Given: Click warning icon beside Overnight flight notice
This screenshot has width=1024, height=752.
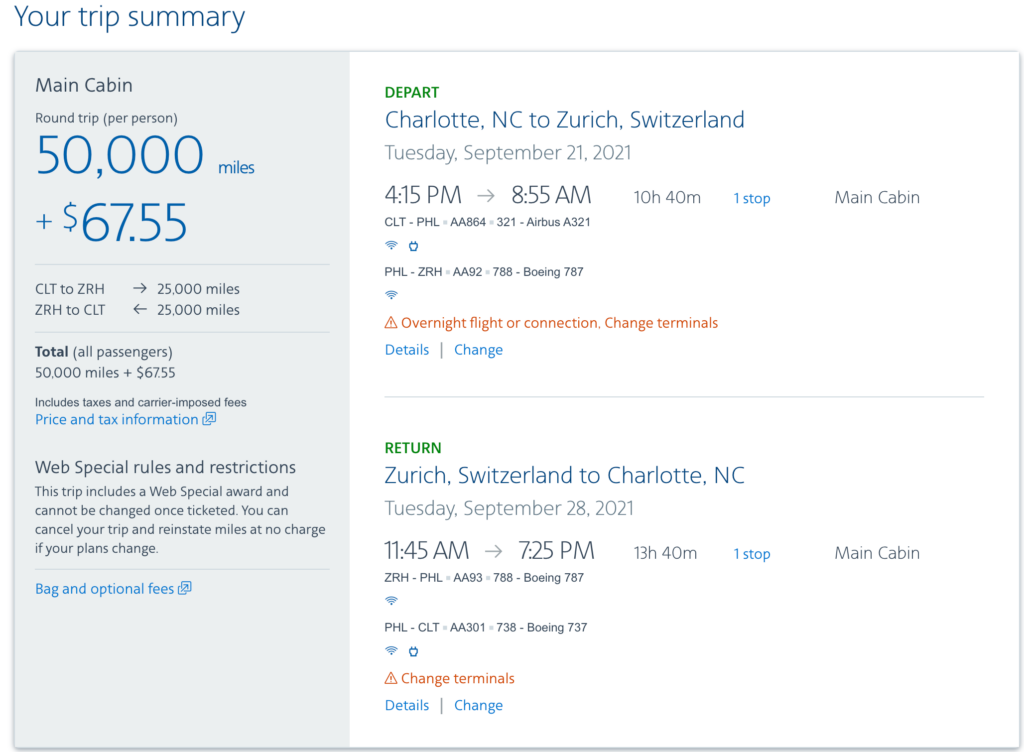Looking at the screenshot, I should [x=391, y=323].
